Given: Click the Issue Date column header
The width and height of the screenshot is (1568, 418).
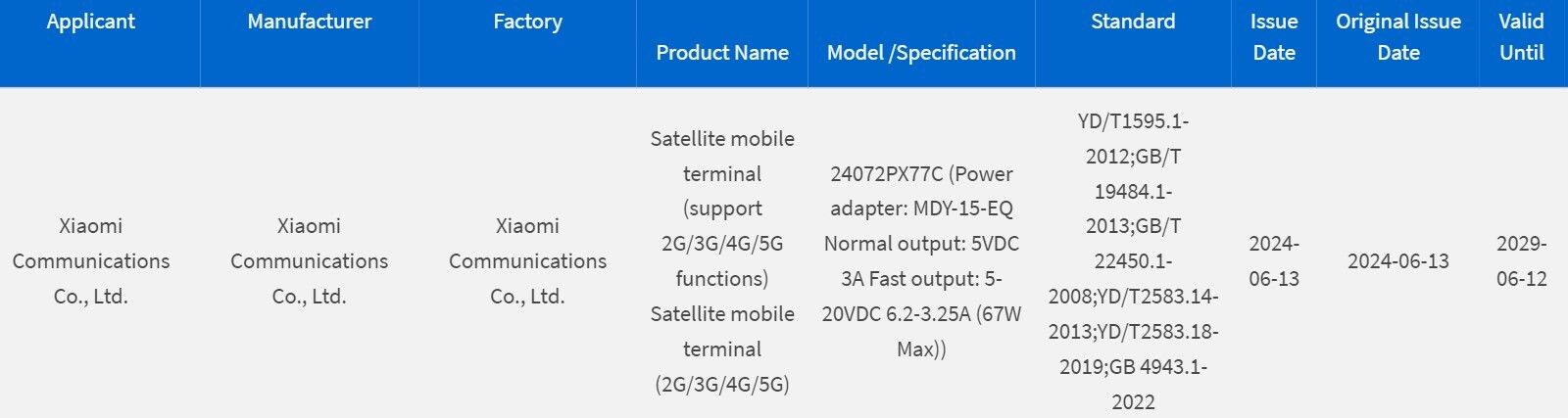Looking at the screenshot, I should (x=1274, y=37).
